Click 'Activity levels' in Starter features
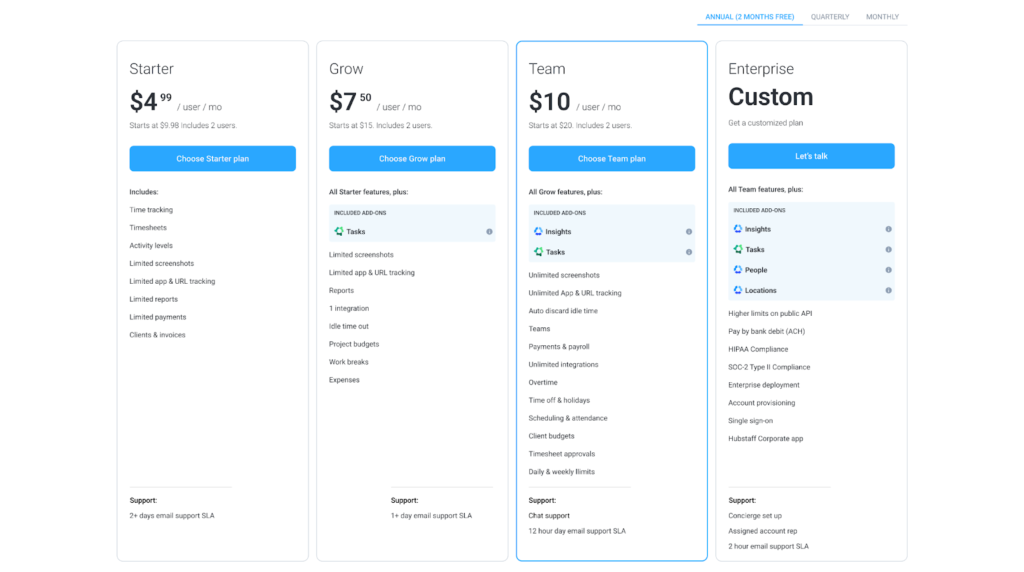Viewport: 1024px width, 572px height. 151,246
